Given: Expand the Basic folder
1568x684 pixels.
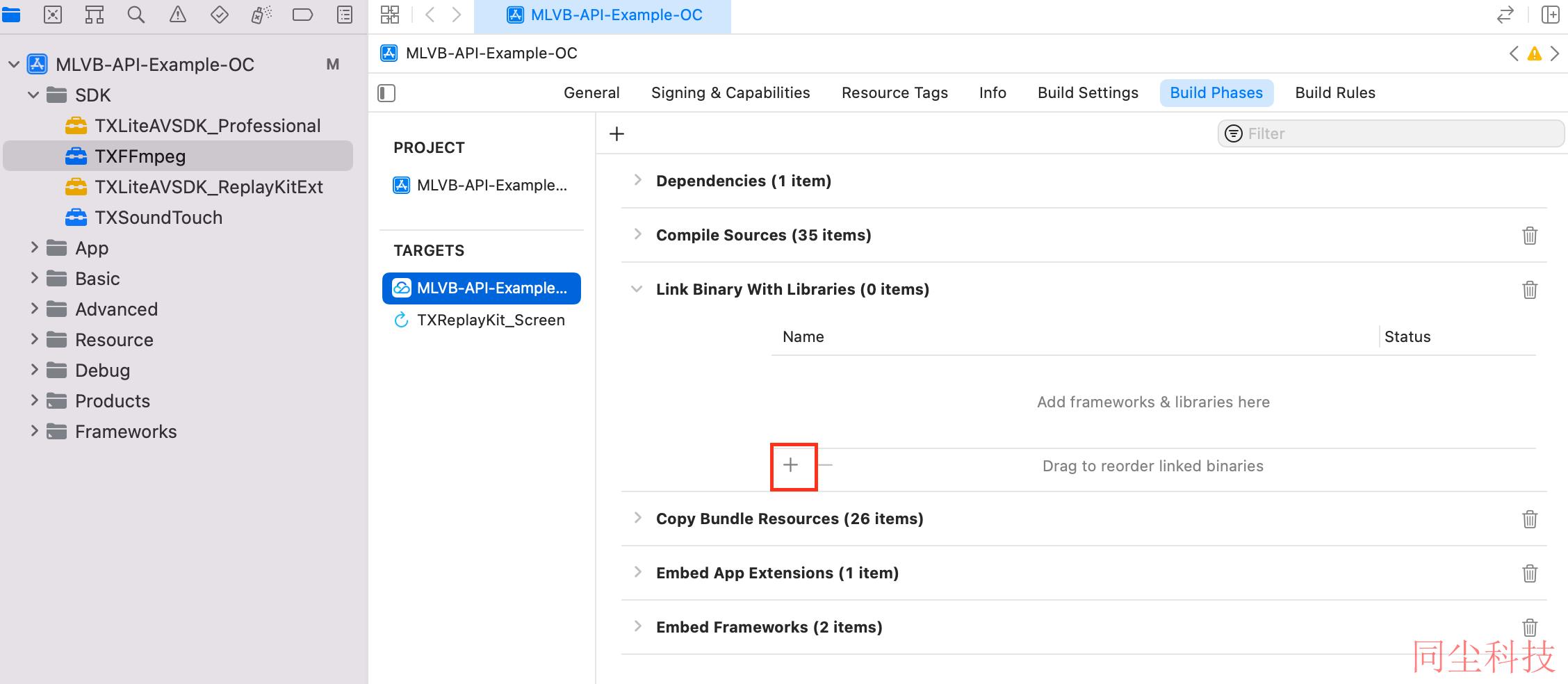Looking at the screenshot, I should pyautogui.click(x=34, y=278).
